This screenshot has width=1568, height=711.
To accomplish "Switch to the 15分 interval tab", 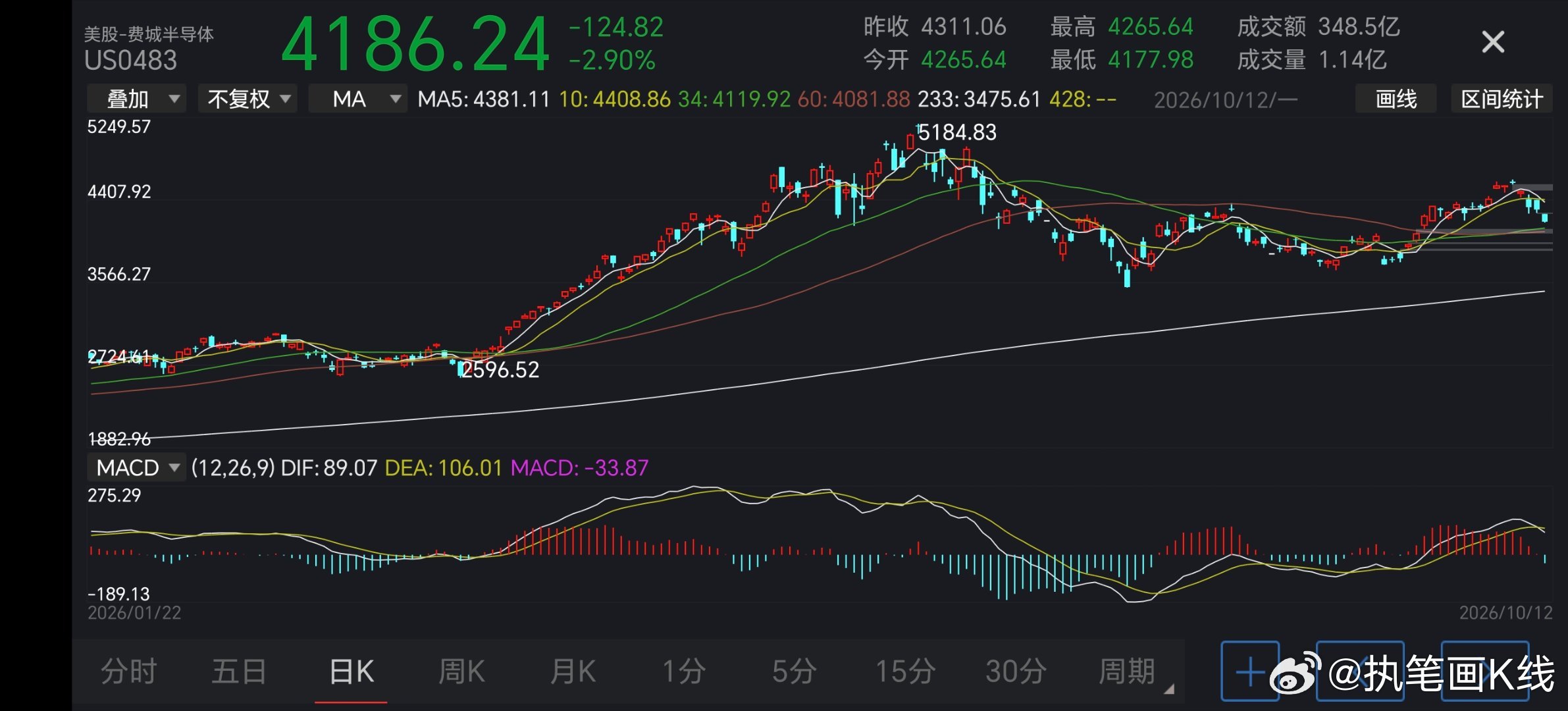I will click(905, 671).
